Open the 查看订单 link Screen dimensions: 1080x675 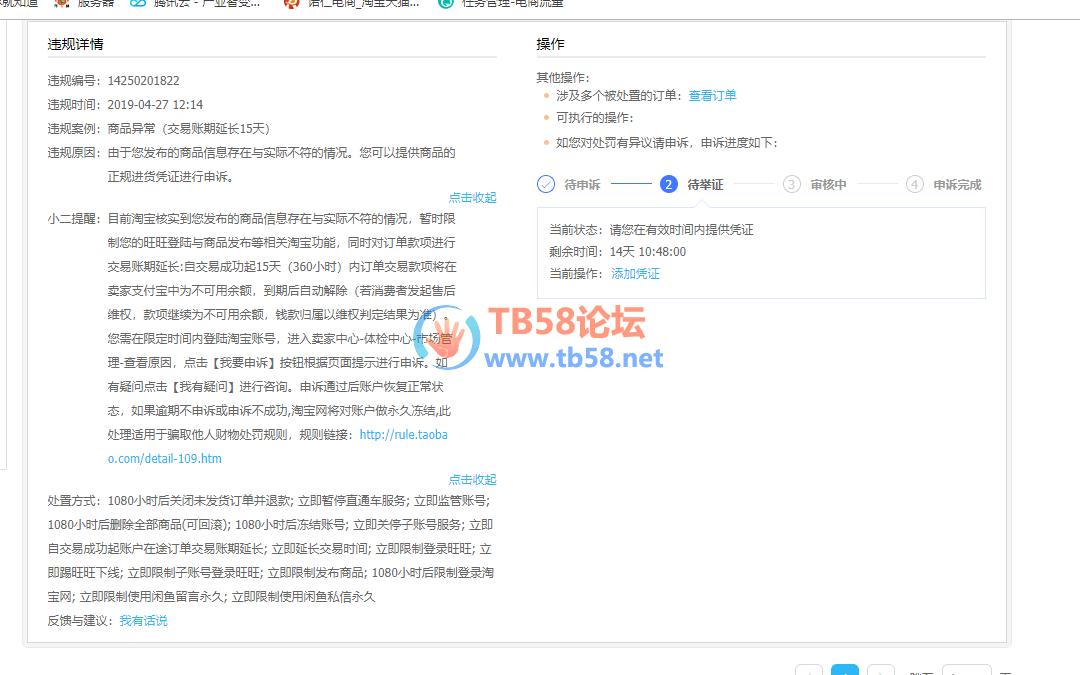[x=712, y=96]
